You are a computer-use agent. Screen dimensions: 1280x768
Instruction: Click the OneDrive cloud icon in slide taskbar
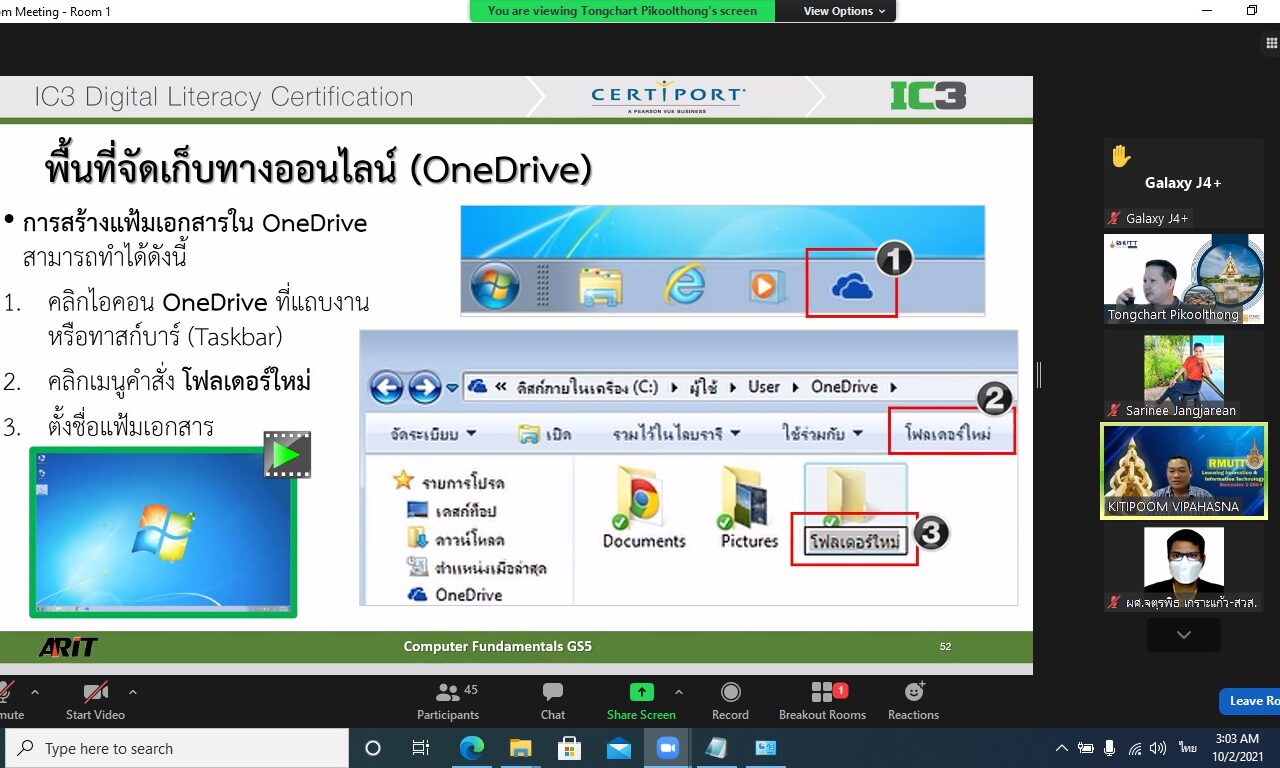(852, 287)
